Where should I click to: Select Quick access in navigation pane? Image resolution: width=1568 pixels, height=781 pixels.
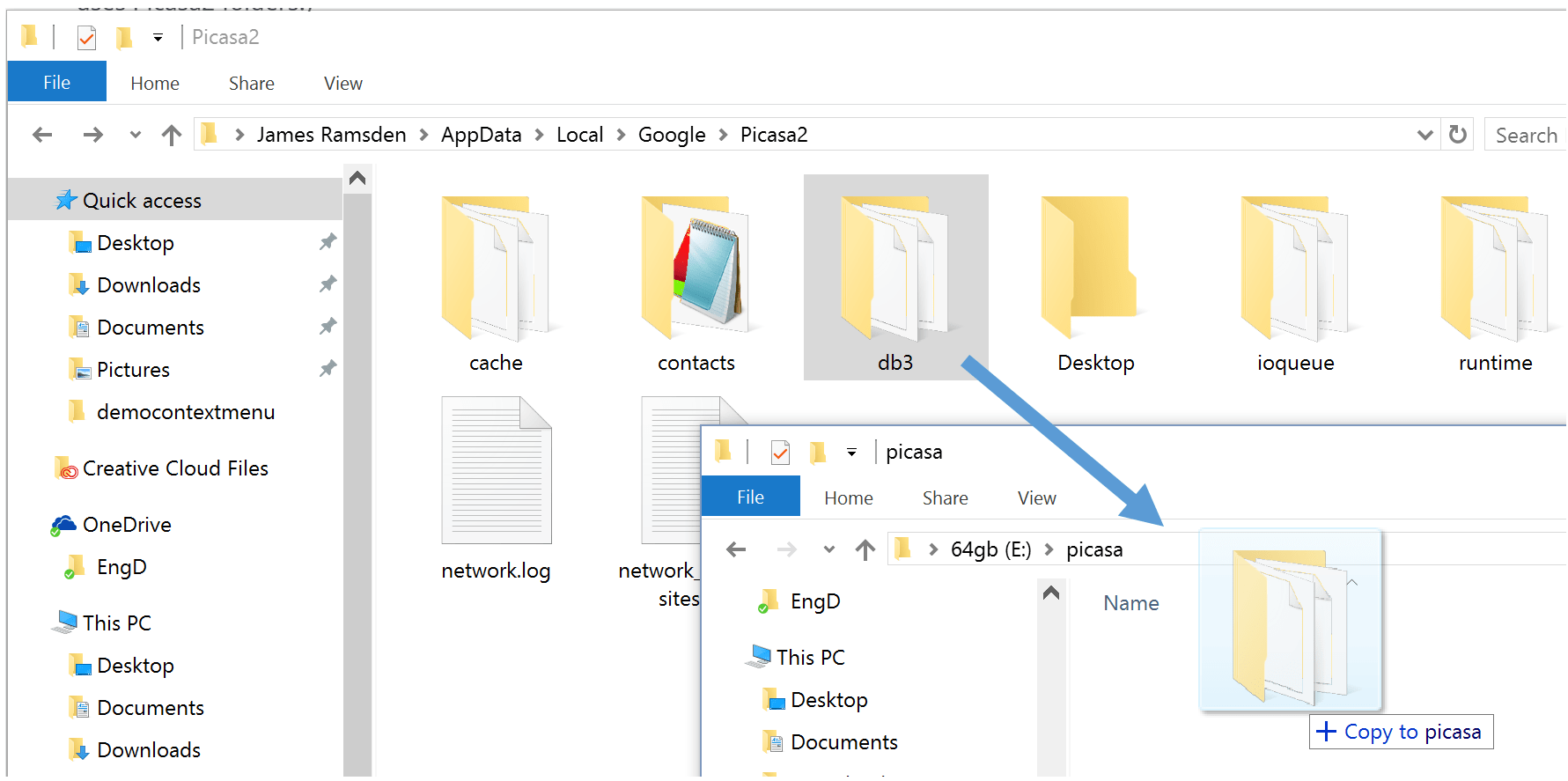pyautogui.click(x=175, y=200)
